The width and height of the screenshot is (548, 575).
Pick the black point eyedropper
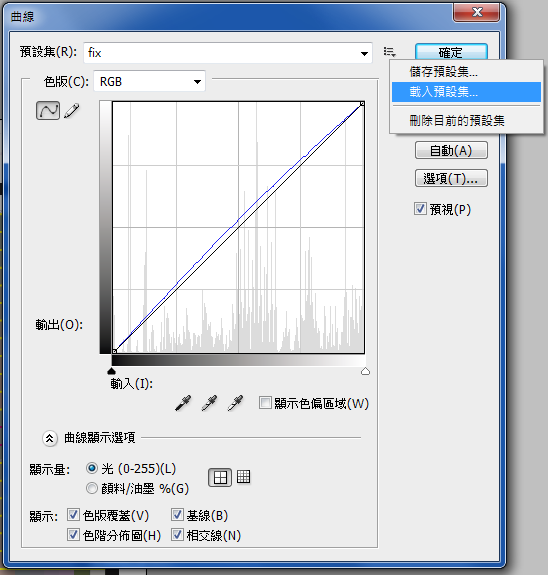click(x=183, y=403)
